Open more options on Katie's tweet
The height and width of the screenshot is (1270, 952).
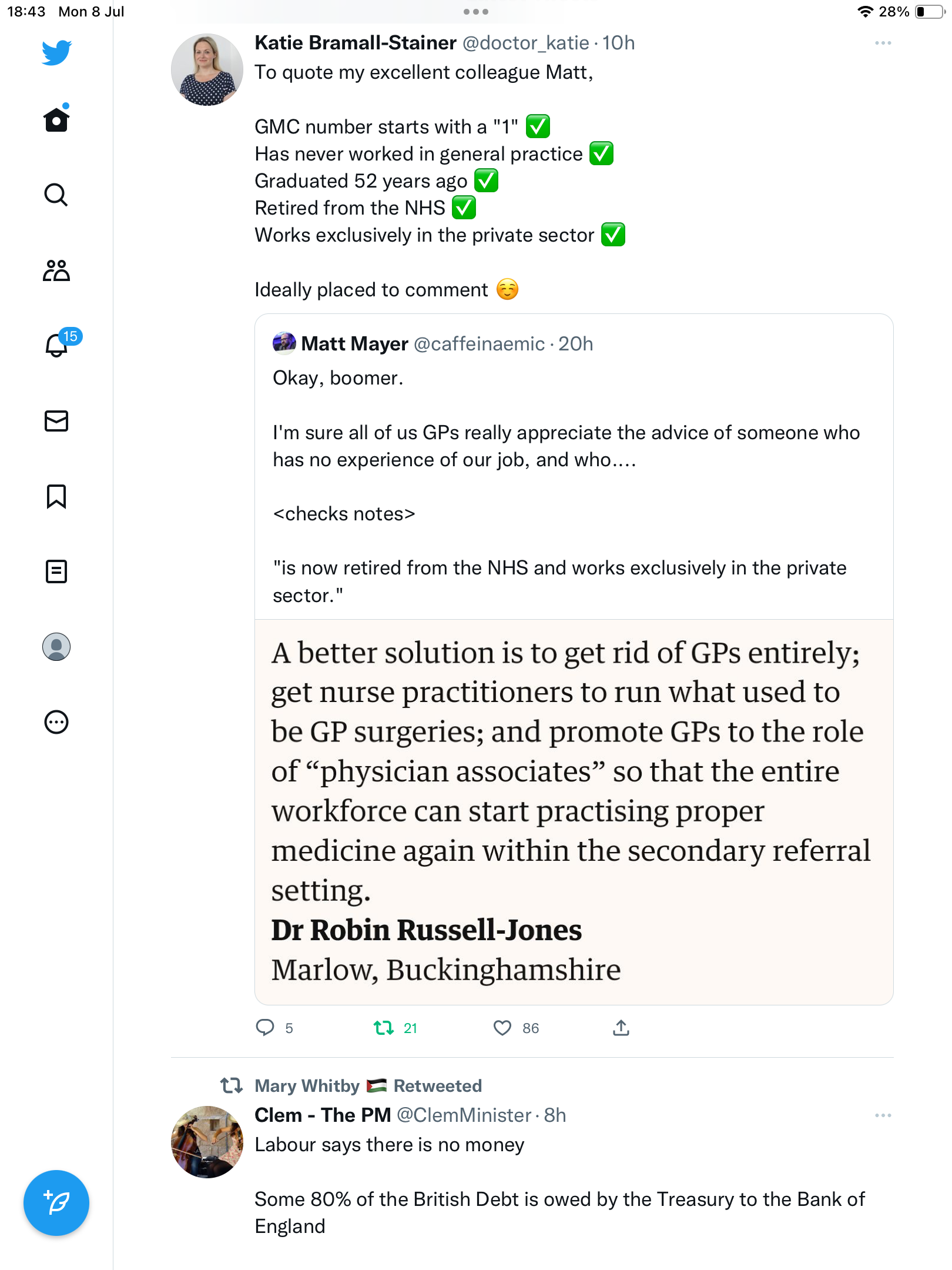point(883,44)
